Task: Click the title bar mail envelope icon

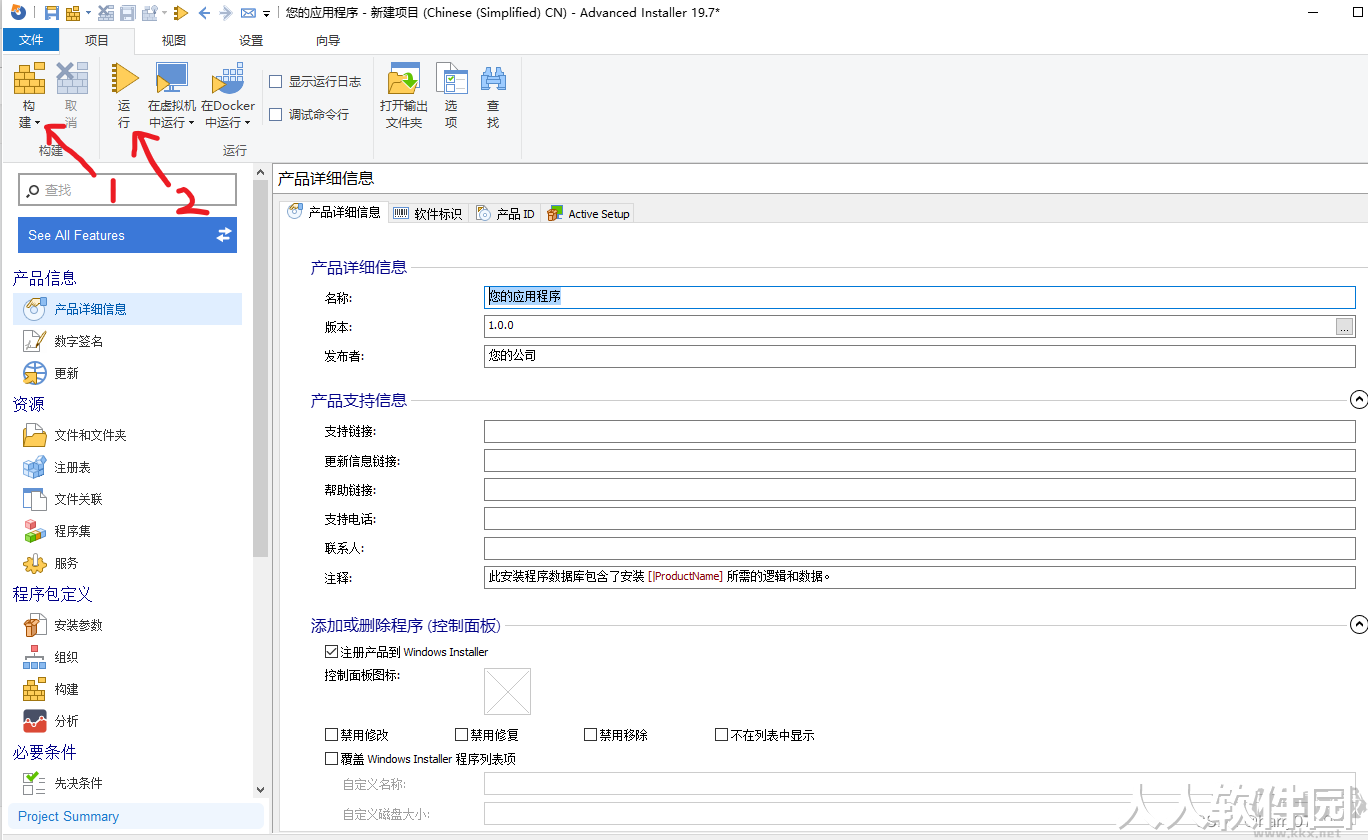Action: 248,13
